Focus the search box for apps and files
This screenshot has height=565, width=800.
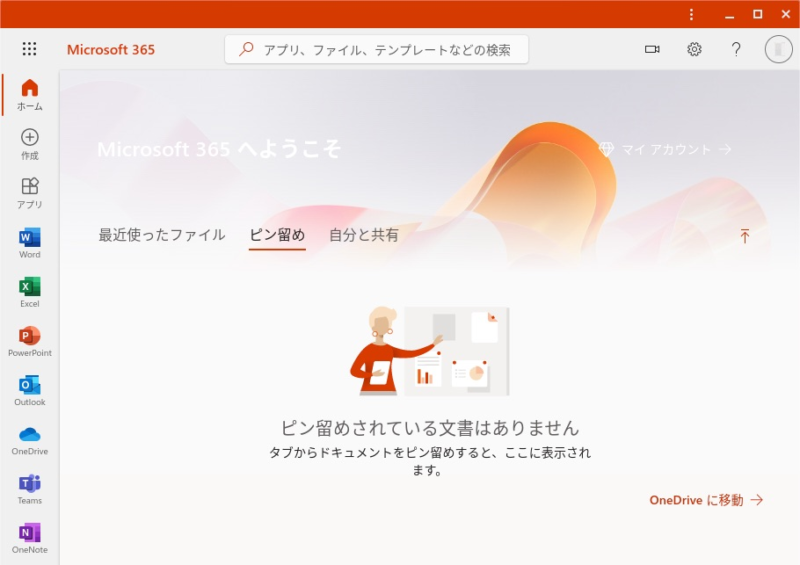pos(377,49)
